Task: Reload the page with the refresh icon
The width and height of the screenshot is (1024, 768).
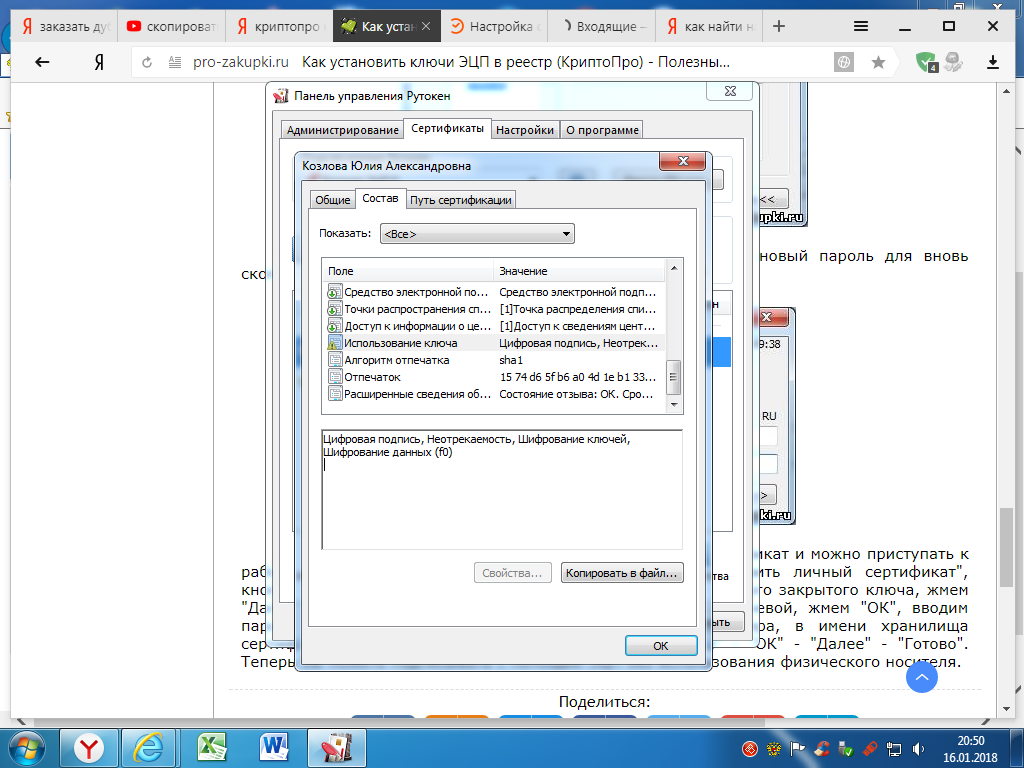Action: coord(147,62)
